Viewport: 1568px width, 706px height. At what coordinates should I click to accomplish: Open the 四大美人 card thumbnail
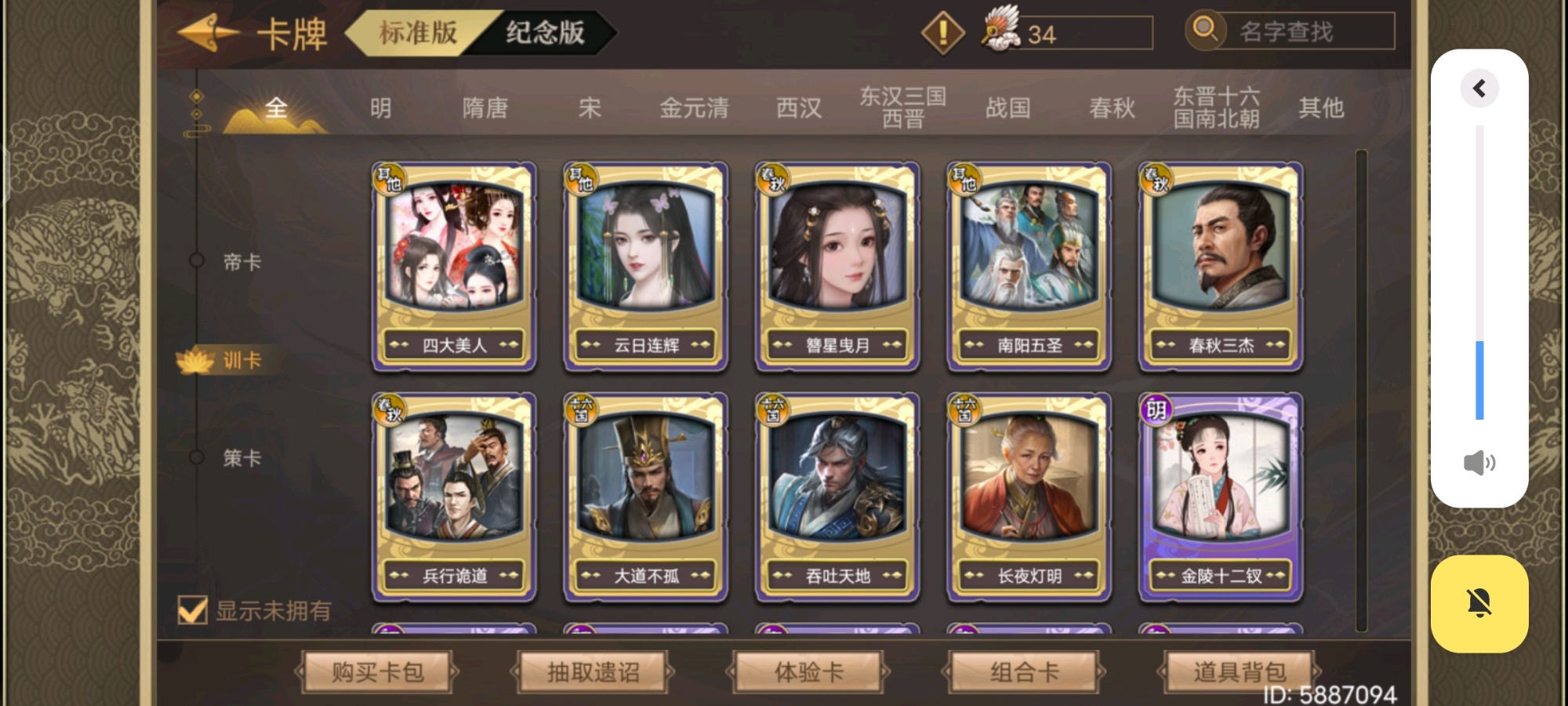tap(454, 267)
